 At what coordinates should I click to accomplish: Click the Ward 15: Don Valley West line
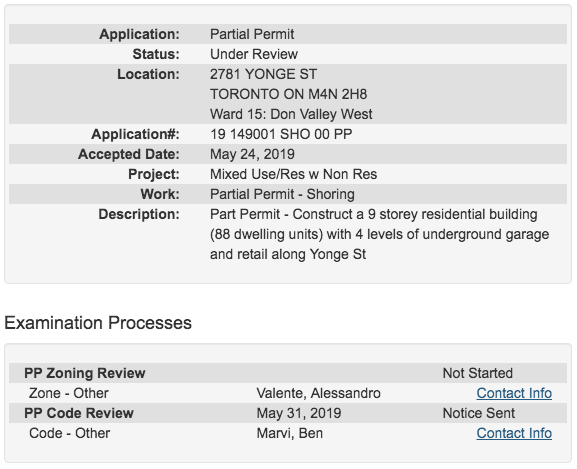(x=291, y=114)
